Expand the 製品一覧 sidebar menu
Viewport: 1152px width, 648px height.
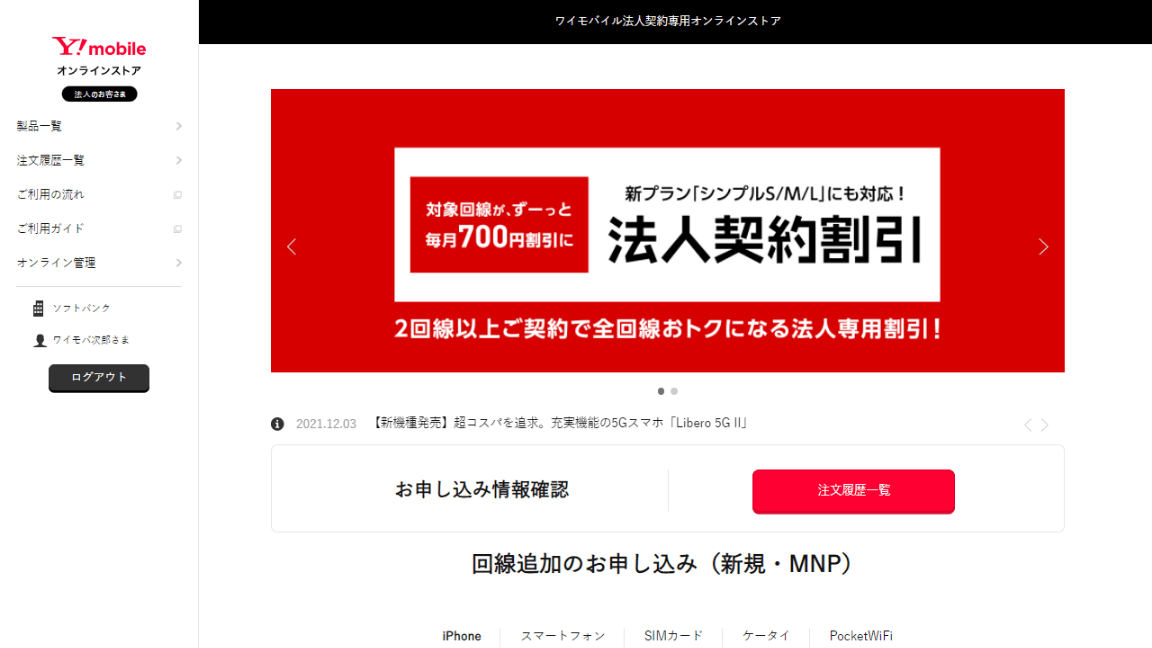[x=99, y=126]
